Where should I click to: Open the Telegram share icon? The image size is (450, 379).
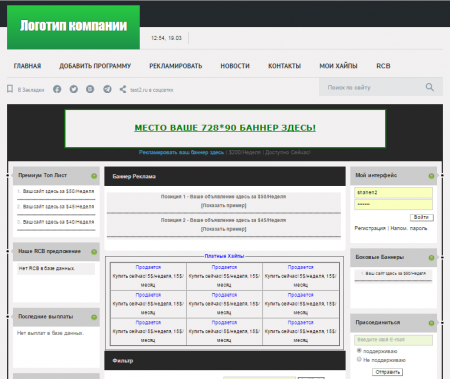[x=107, y=89]
